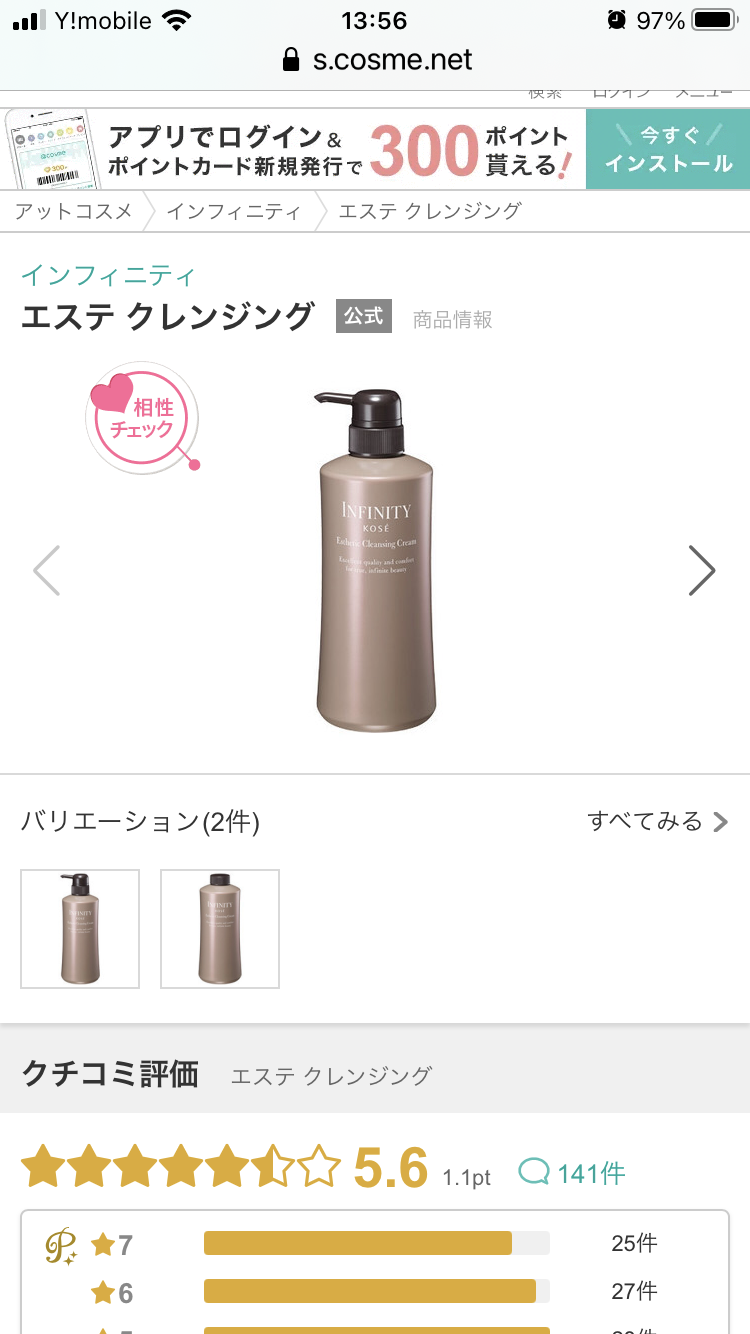Open the アットコスメ breadcrumb
Image resolution: width=750 pixels, height=1334 pixels.
pyautogui.click(x=73, y=211)
